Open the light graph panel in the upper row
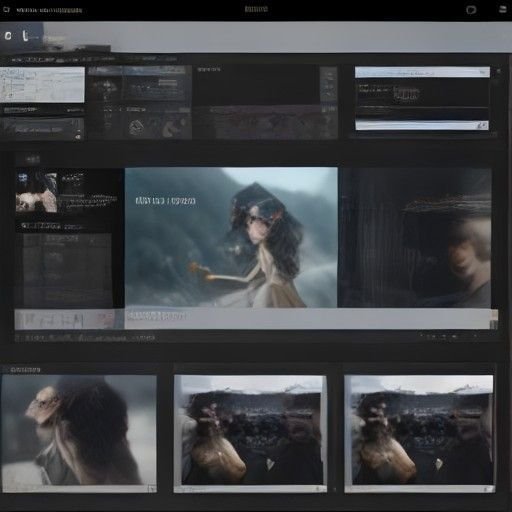Image resolution: width=512 pixels, height=512 pixels. [42, 85]
